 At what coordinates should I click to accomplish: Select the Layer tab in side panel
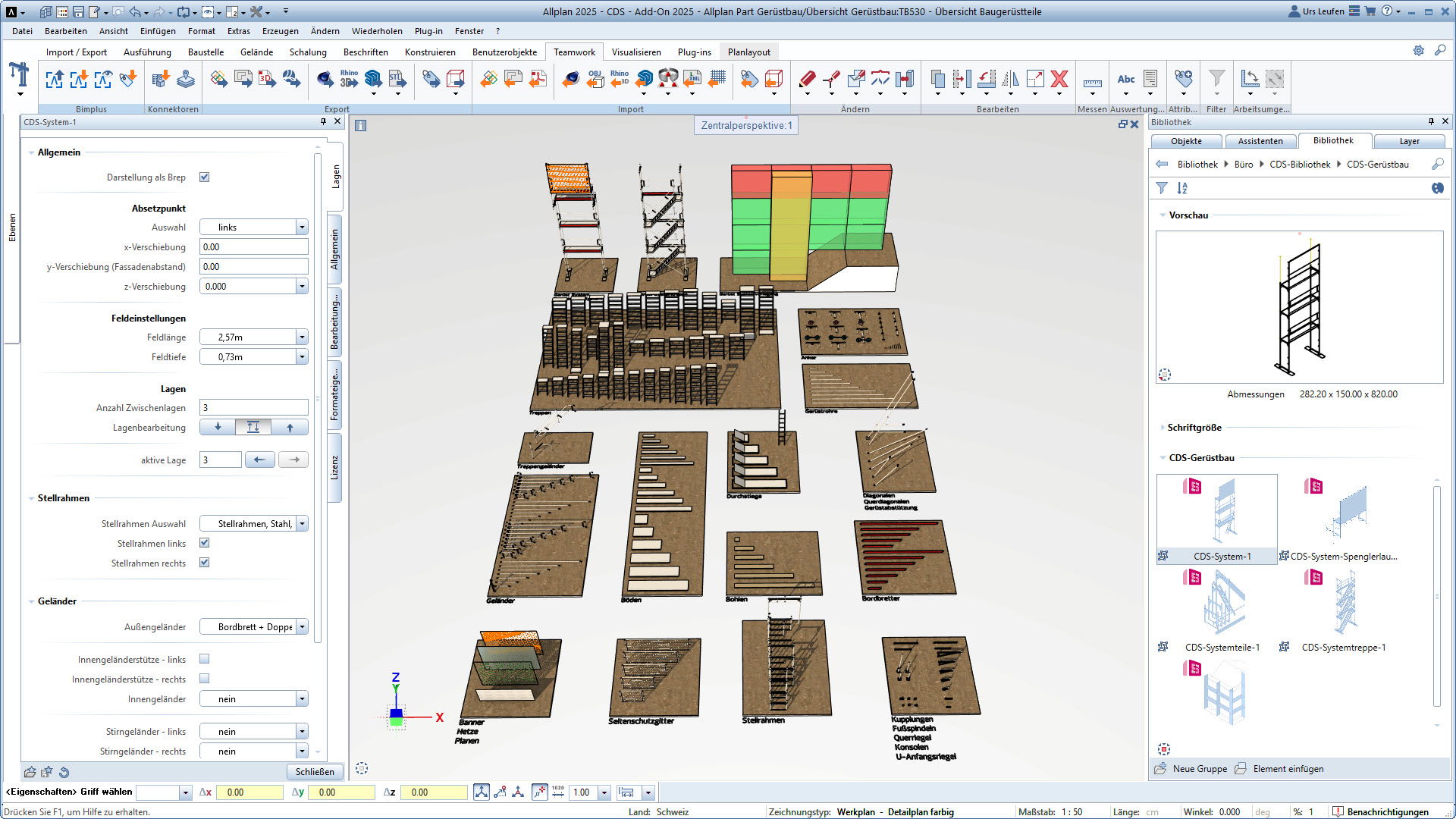(x=1409, y=141)
